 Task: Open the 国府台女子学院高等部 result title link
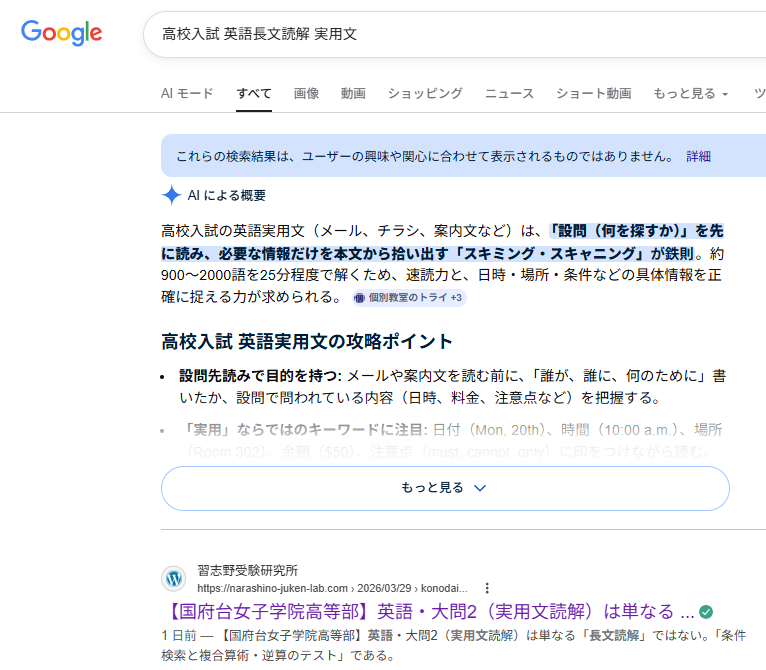(428, 611)
